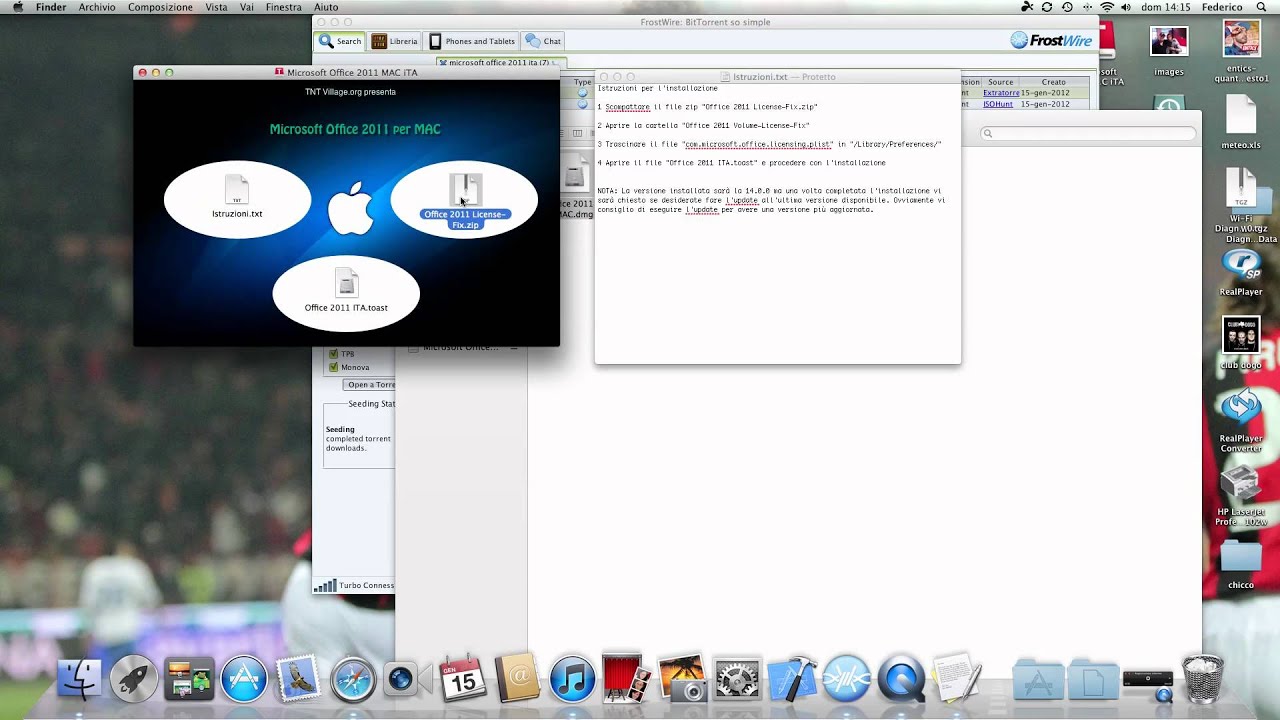Click the clock 'dom 14:15' in menu bar
The image size is (1280, 720).
click(x=1165, y=7)
